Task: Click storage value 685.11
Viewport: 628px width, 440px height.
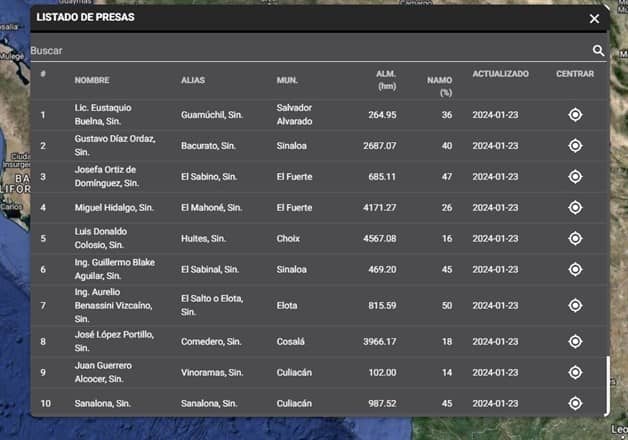Action: click(382, 177)
